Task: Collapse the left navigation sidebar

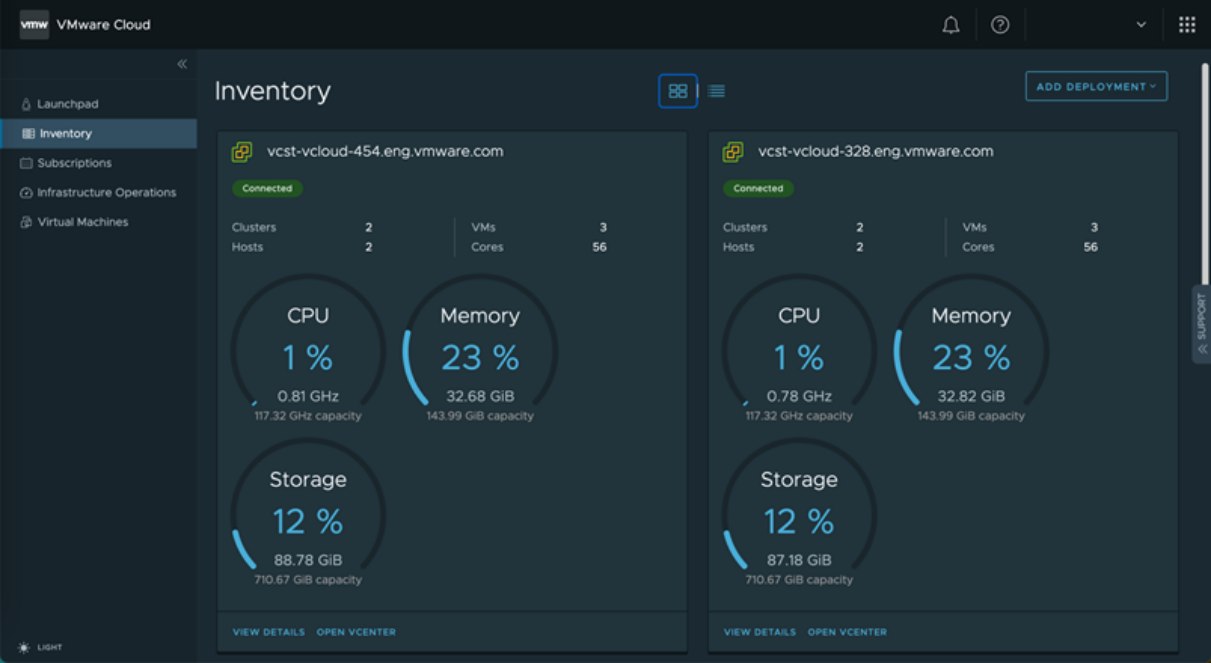Action: 182,64
